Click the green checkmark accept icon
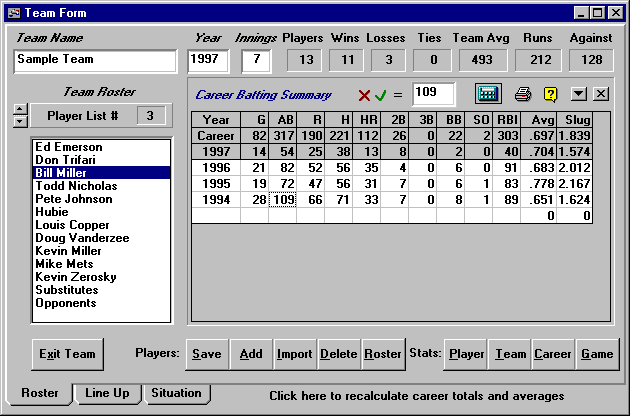 pyautogui.click(x=380, y=96)
